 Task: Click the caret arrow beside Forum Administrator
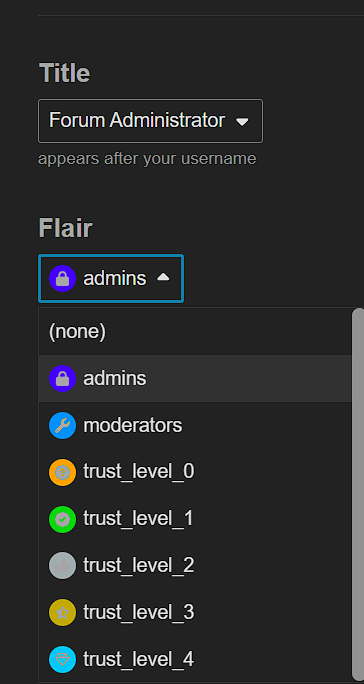pos(242,122)
